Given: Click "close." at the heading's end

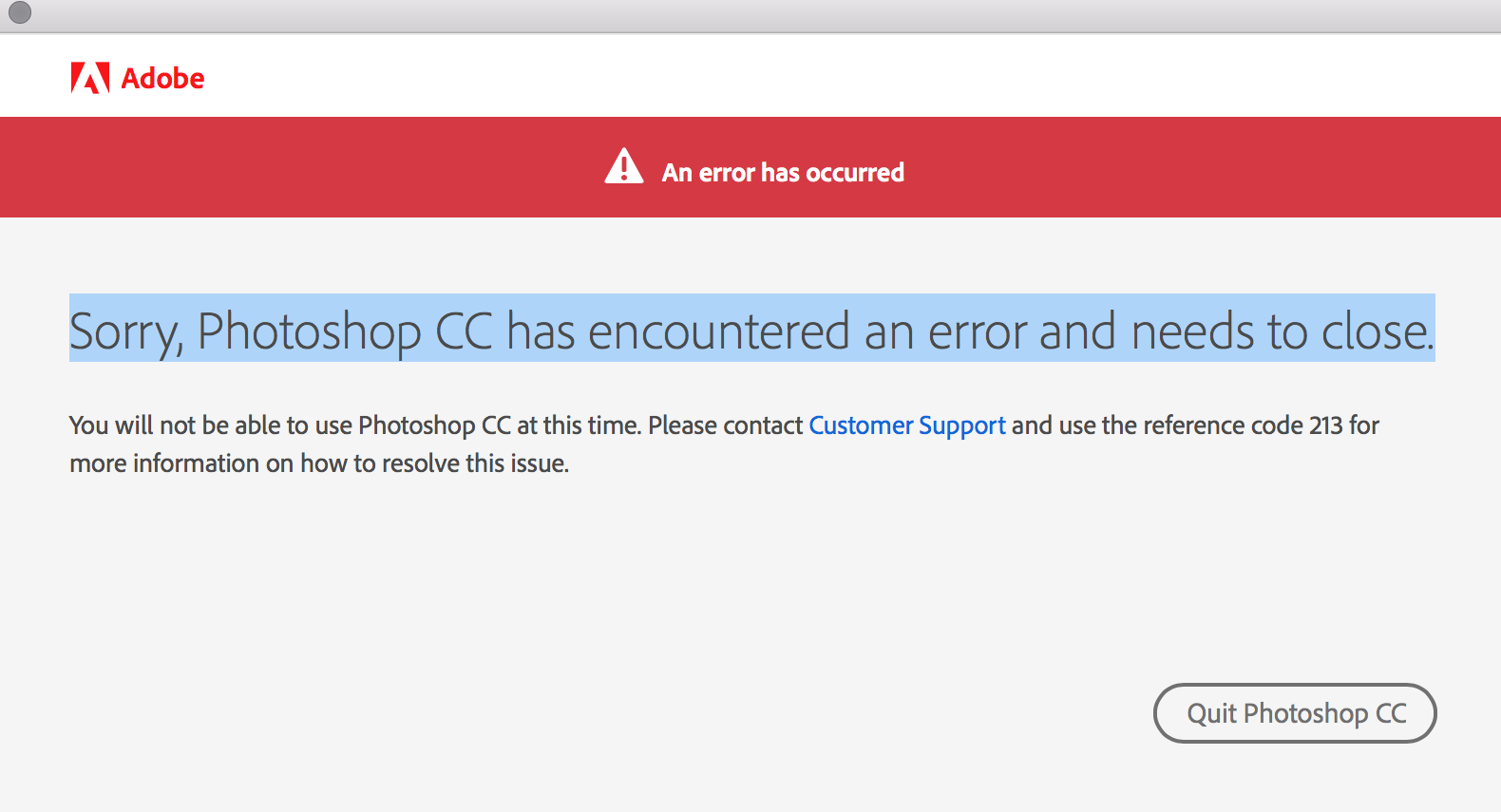Looking at the screenshot, I should pos(1377,331).
